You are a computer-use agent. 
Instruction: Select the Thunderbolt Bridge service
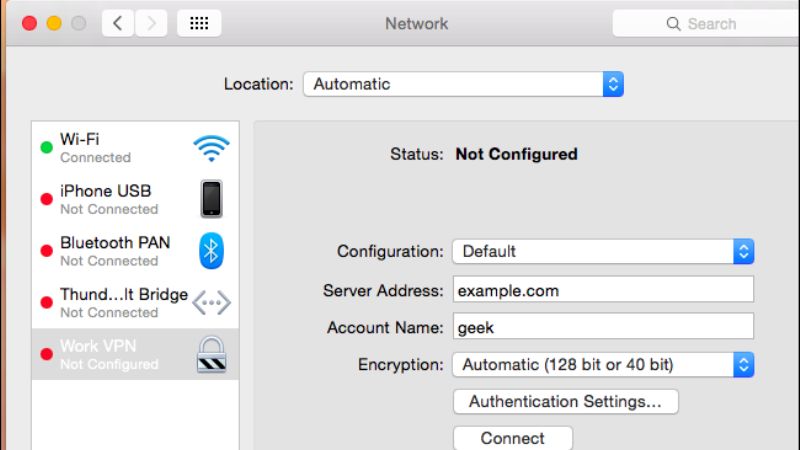coord(135,303)
